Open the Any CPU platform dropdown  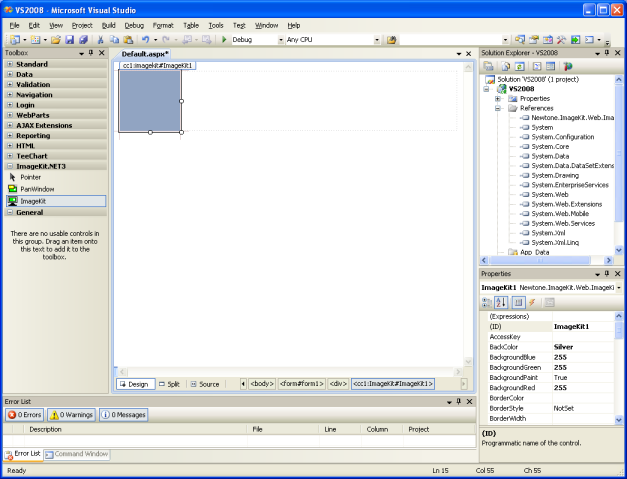click(x=377, y=40)
